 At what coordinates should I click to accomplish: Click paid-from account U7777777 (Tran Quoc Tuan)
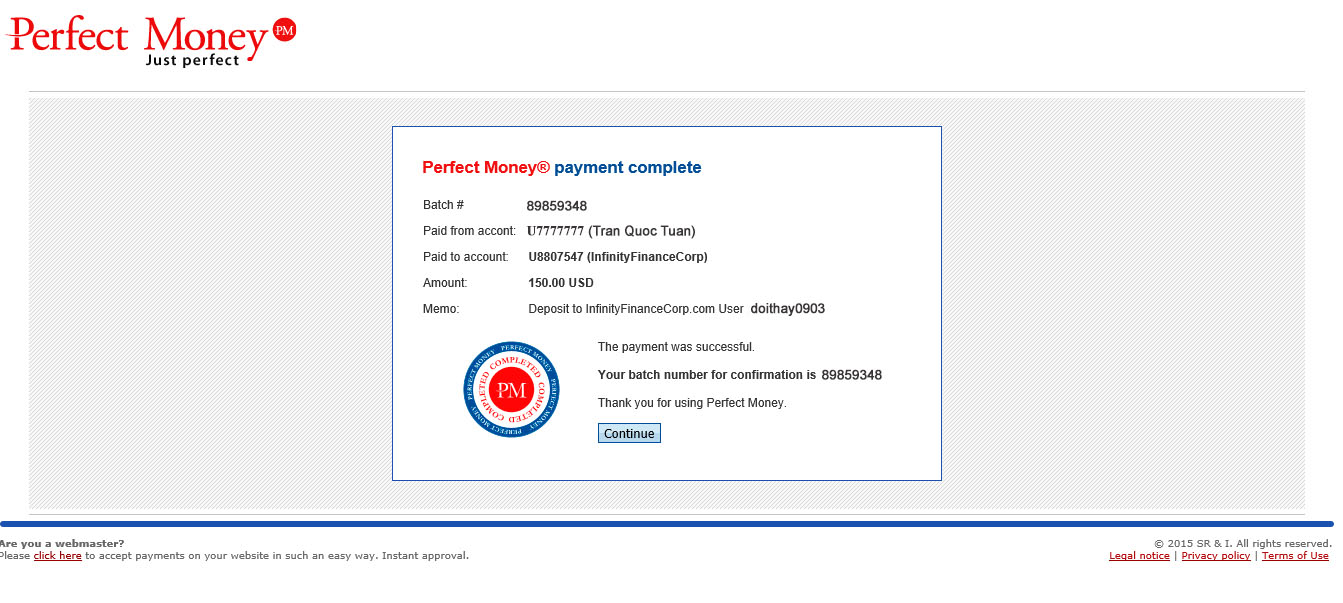(x=611, y=231)
